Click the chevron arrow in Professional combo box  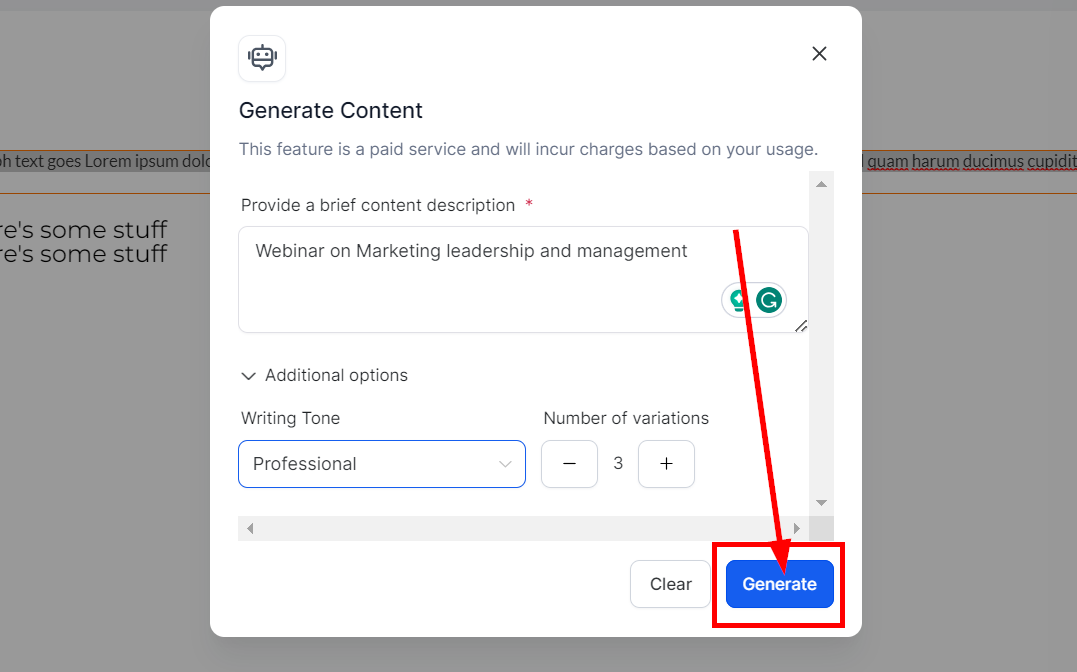505,464
